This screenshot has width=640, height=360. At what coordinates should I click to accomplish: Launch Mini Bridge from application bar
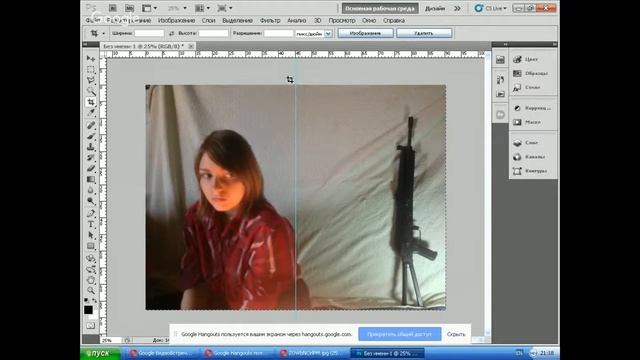coord(129,8)
